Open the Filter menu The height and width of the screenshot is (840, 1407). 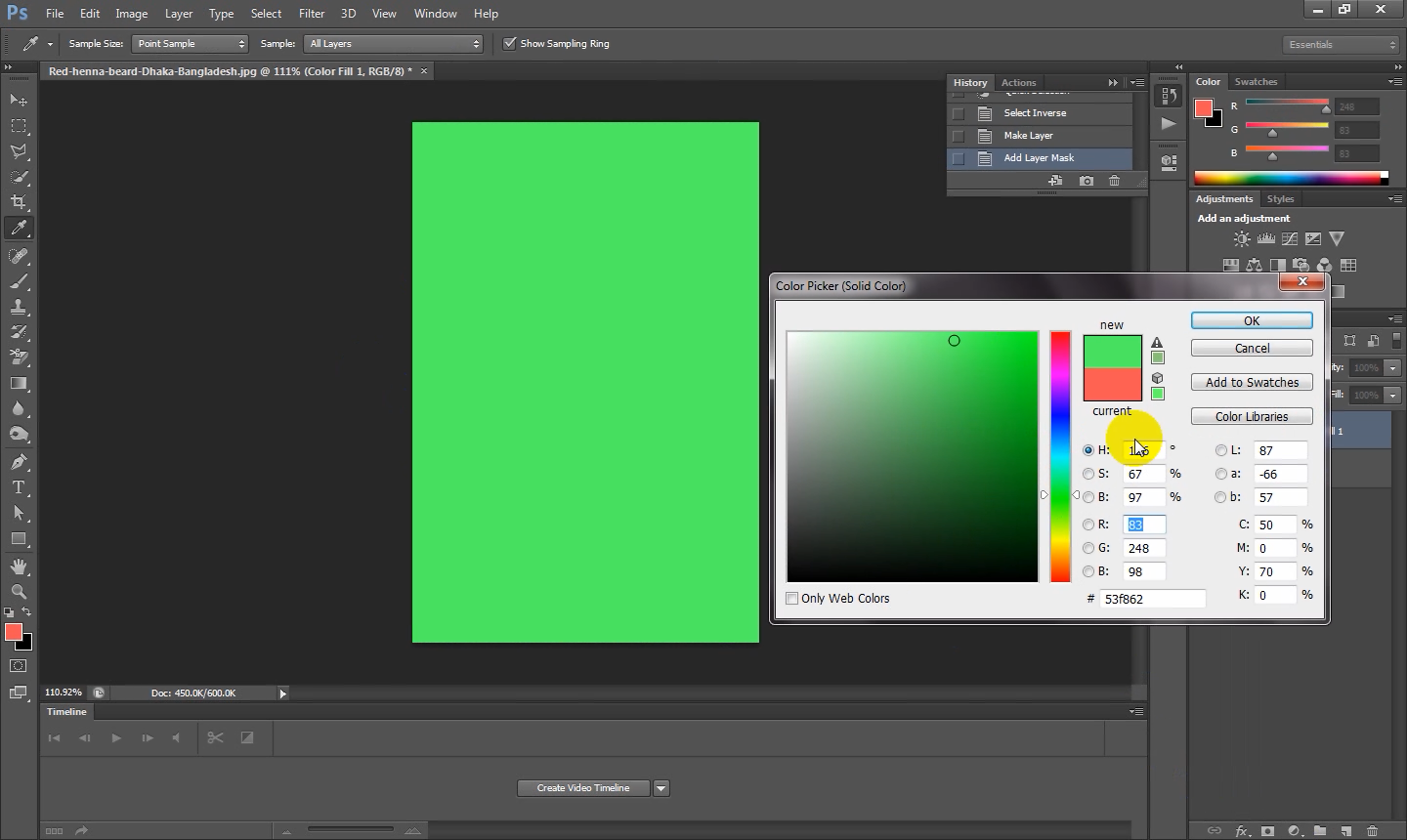coord(312,14)
